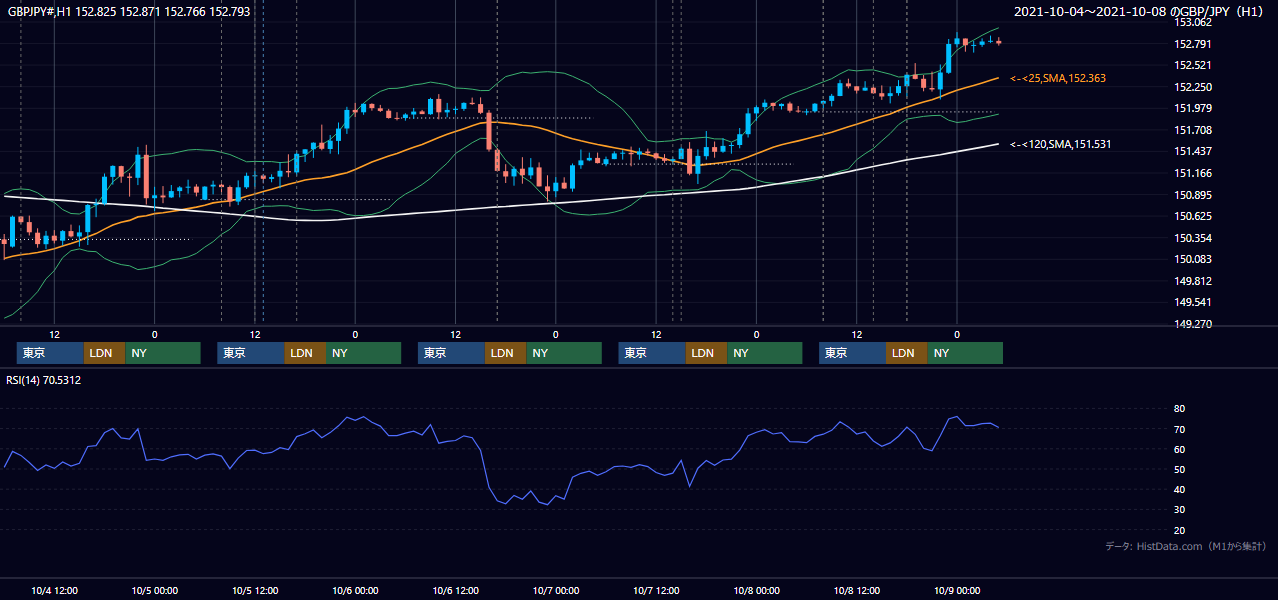1278x600 pixels.
Task: Select the 10/9 00:00 time axis marker
Action: (x=957, y=590)
